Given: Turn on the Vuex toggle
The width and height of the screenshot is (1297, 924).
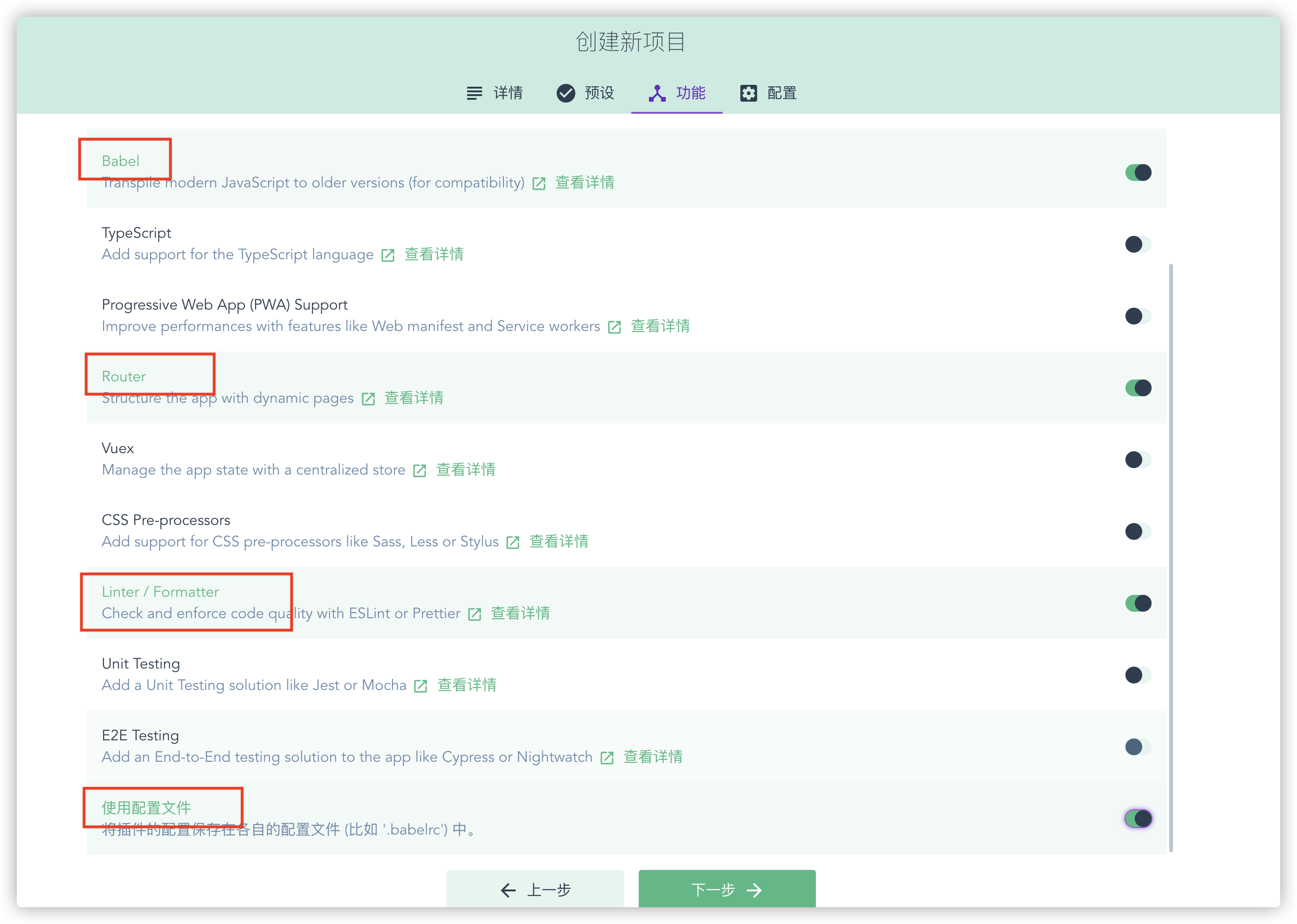Looking at the screenshot, I should [x=1138, y=459].
